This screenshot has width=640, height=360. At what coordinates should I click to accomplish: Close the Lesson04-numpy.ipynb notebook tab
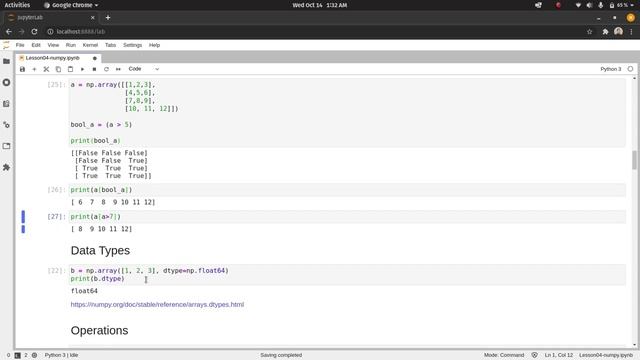pos(95,58)
